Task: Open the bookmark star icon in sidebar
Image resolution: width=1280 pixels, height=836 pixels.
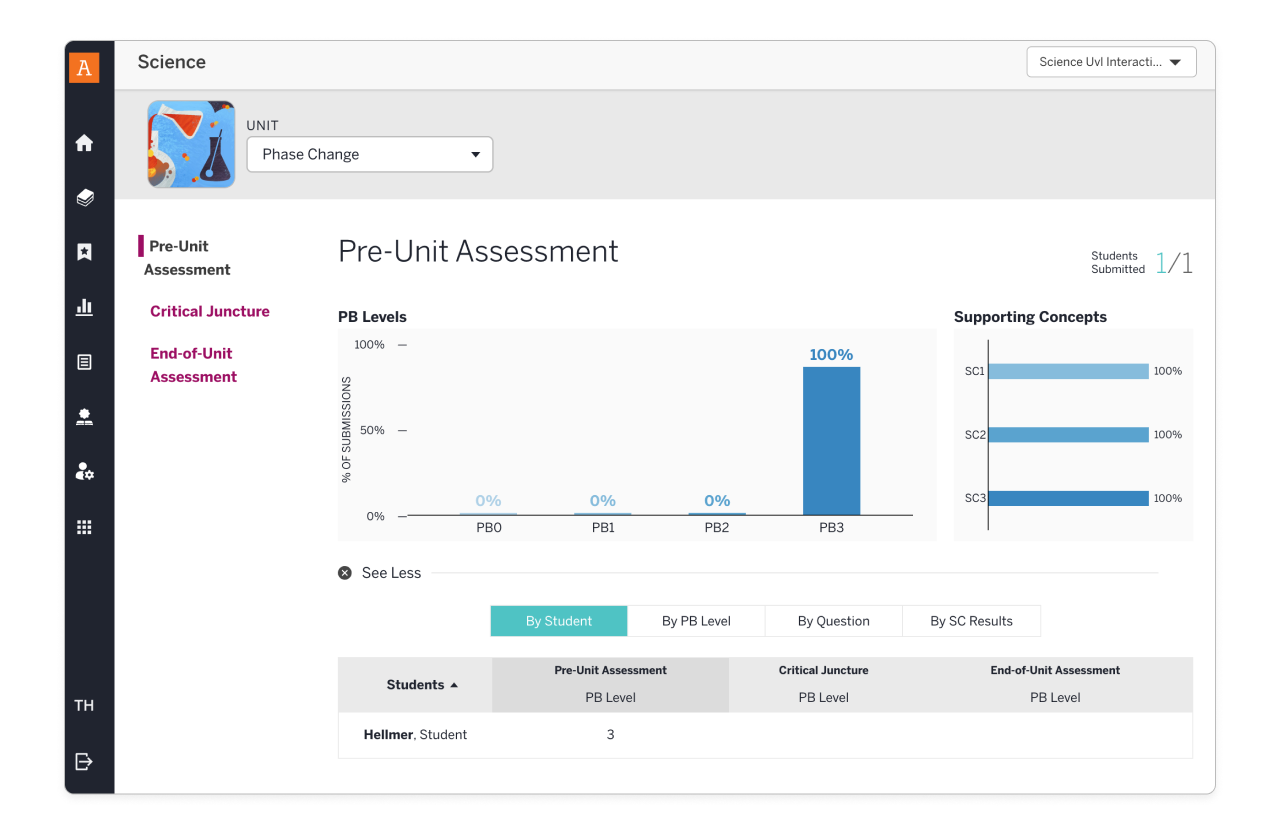Action: coord(84,252)
